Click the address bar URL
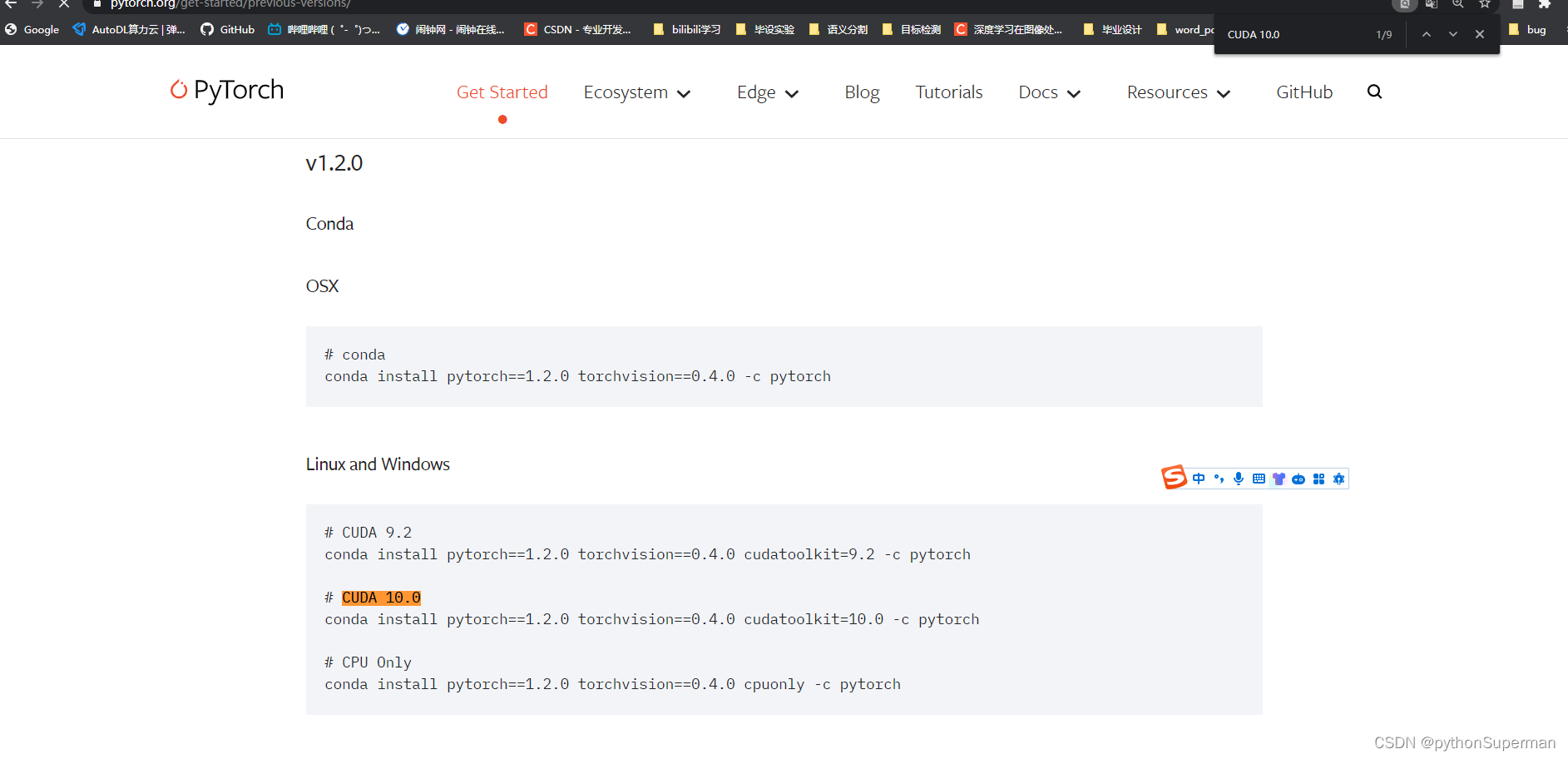Image resolution: width=1568 pixels, height=759 pixels. (230, 4)
